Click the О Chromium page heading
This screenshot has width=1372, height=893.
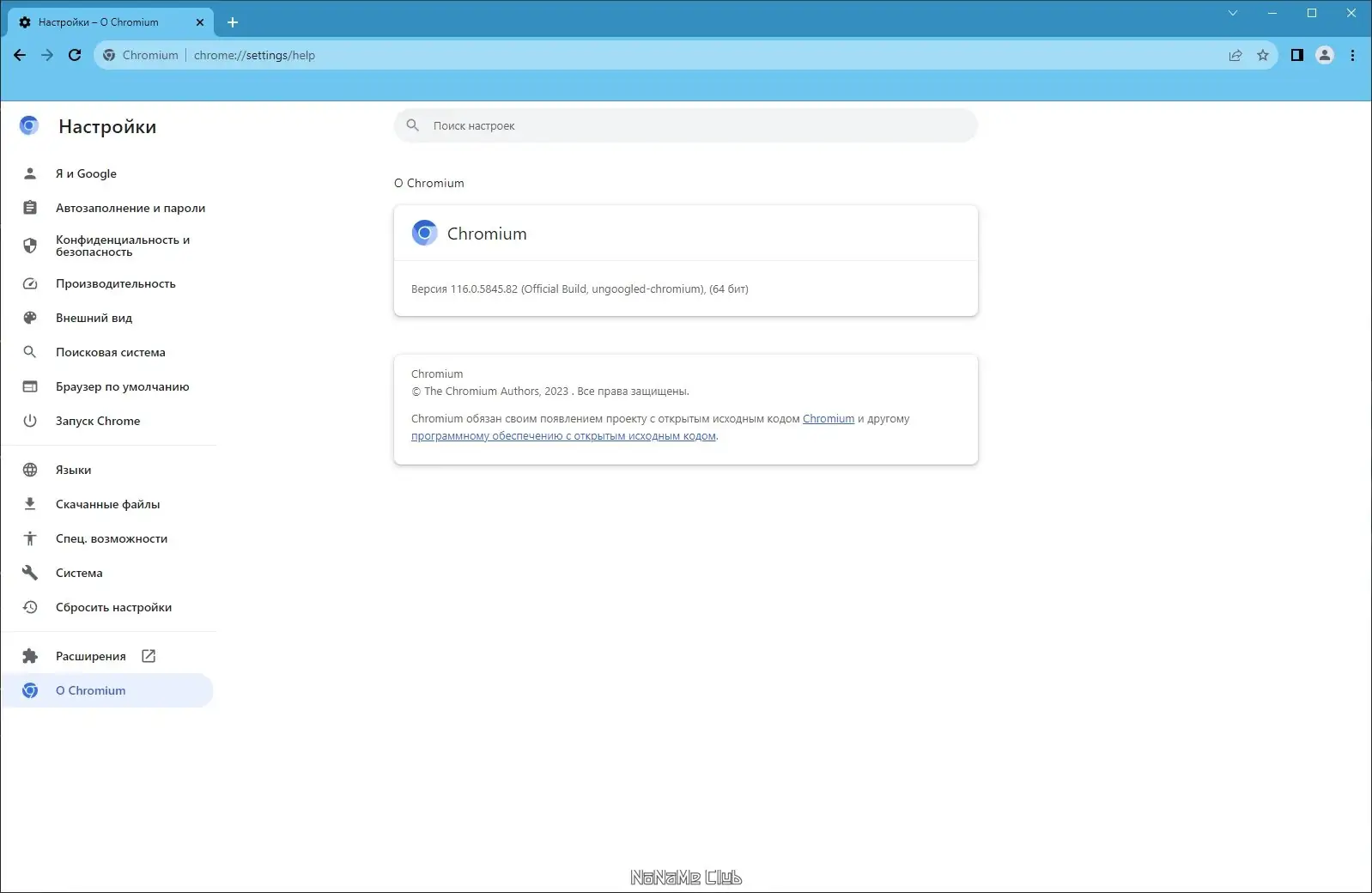pos(429,183)
